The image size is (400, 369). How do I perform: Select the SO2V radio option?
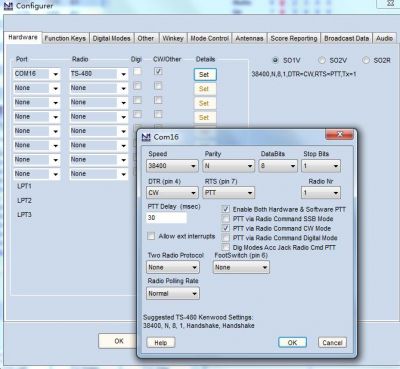coord(322,60)
